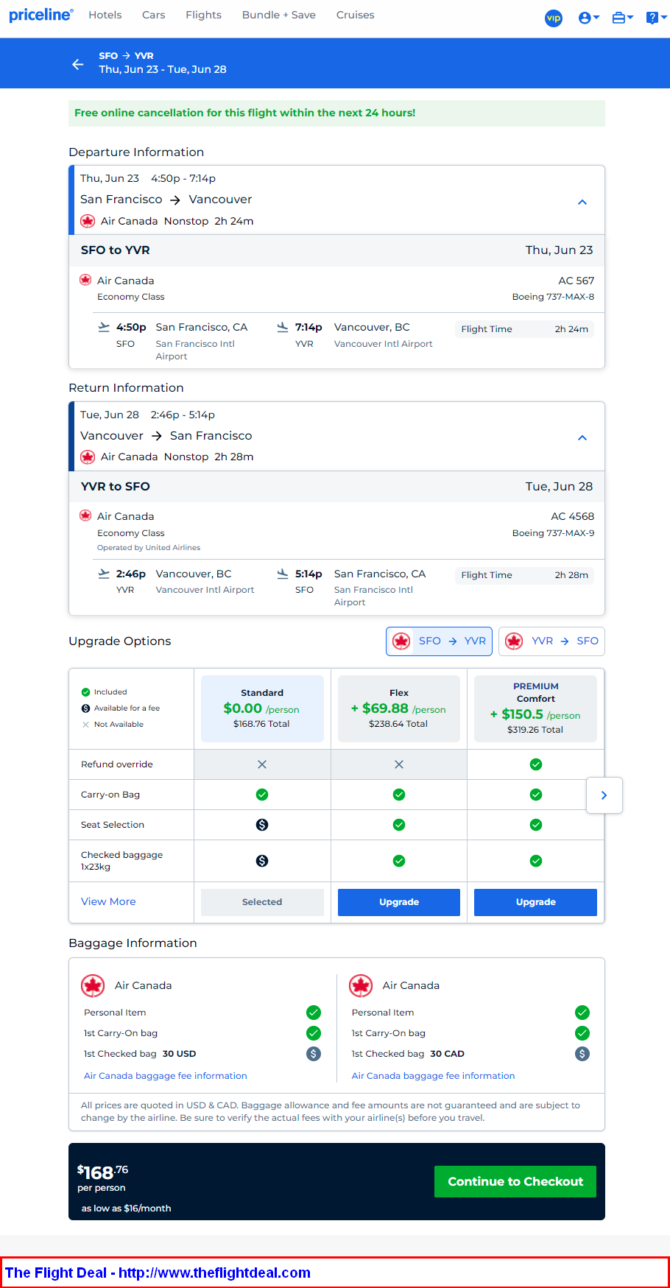Open the View More link
Image resolution: width=670 pixels, height=1288 pixels.
pos(108,901)
